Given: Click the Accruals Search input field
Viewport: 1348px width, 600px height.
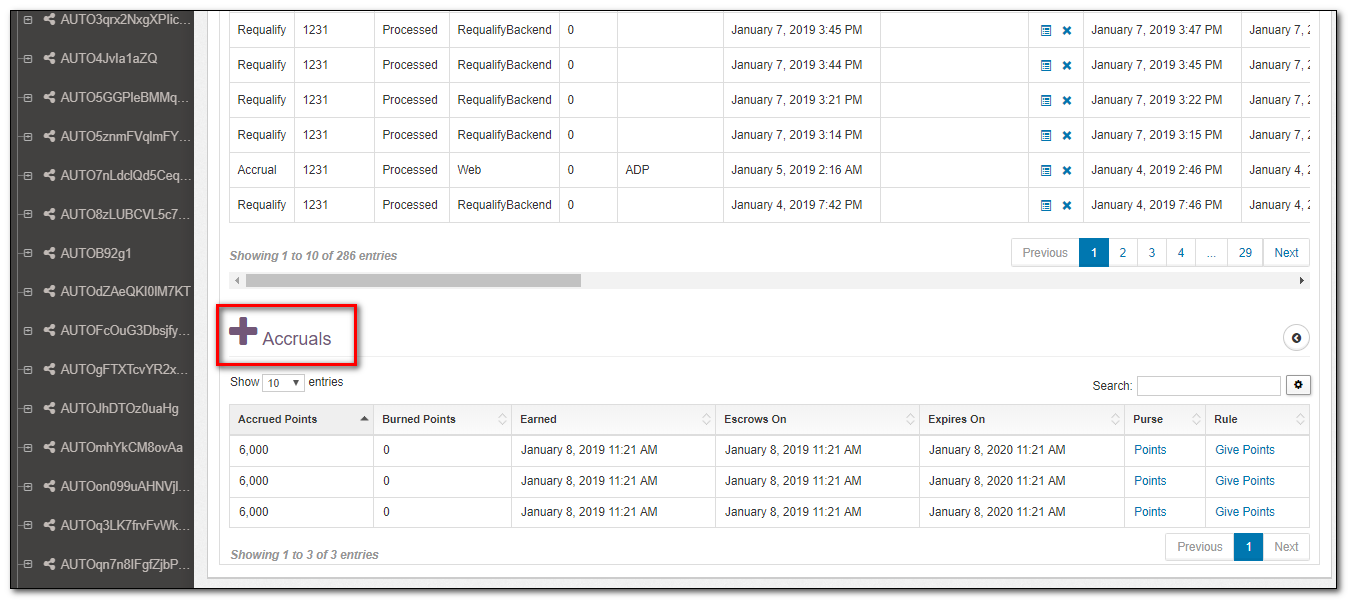Looking at the screenshot, I should click(1208, 386).
